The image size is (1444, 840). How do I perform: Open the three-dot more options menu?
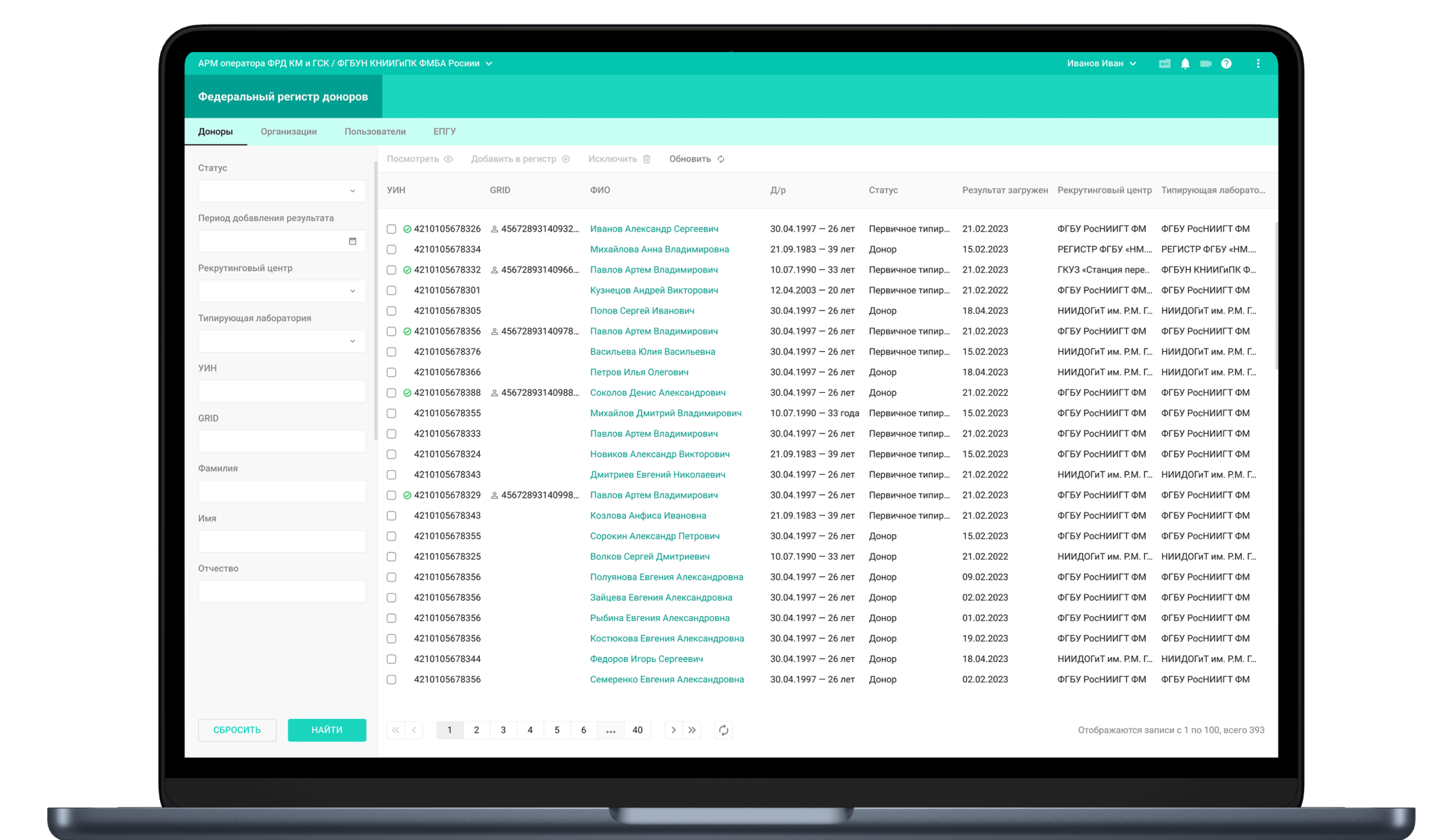click(1258, 63)
